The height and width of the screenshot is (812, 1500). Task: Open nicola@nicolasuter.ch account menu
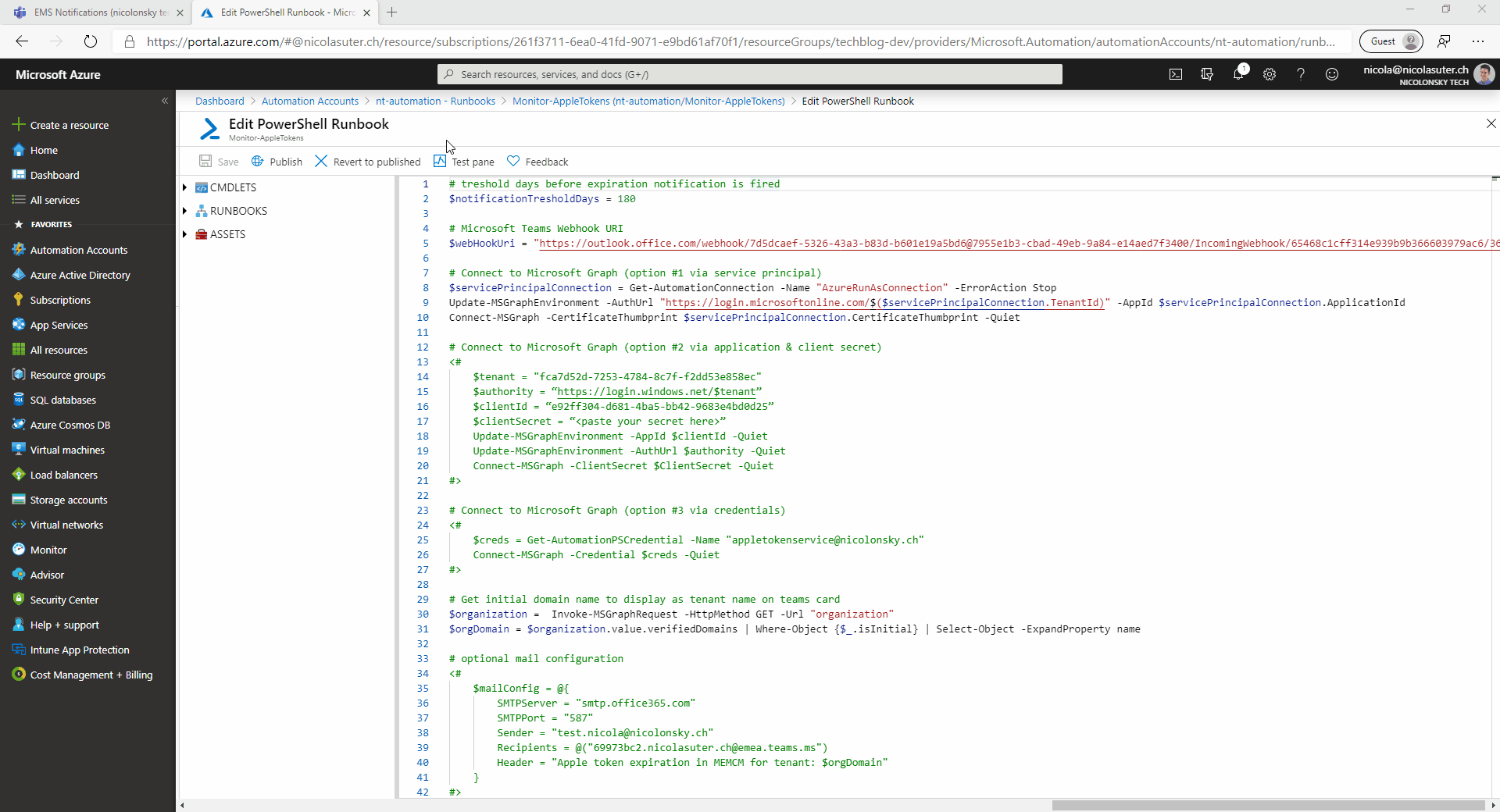(x=1428, y=75)
